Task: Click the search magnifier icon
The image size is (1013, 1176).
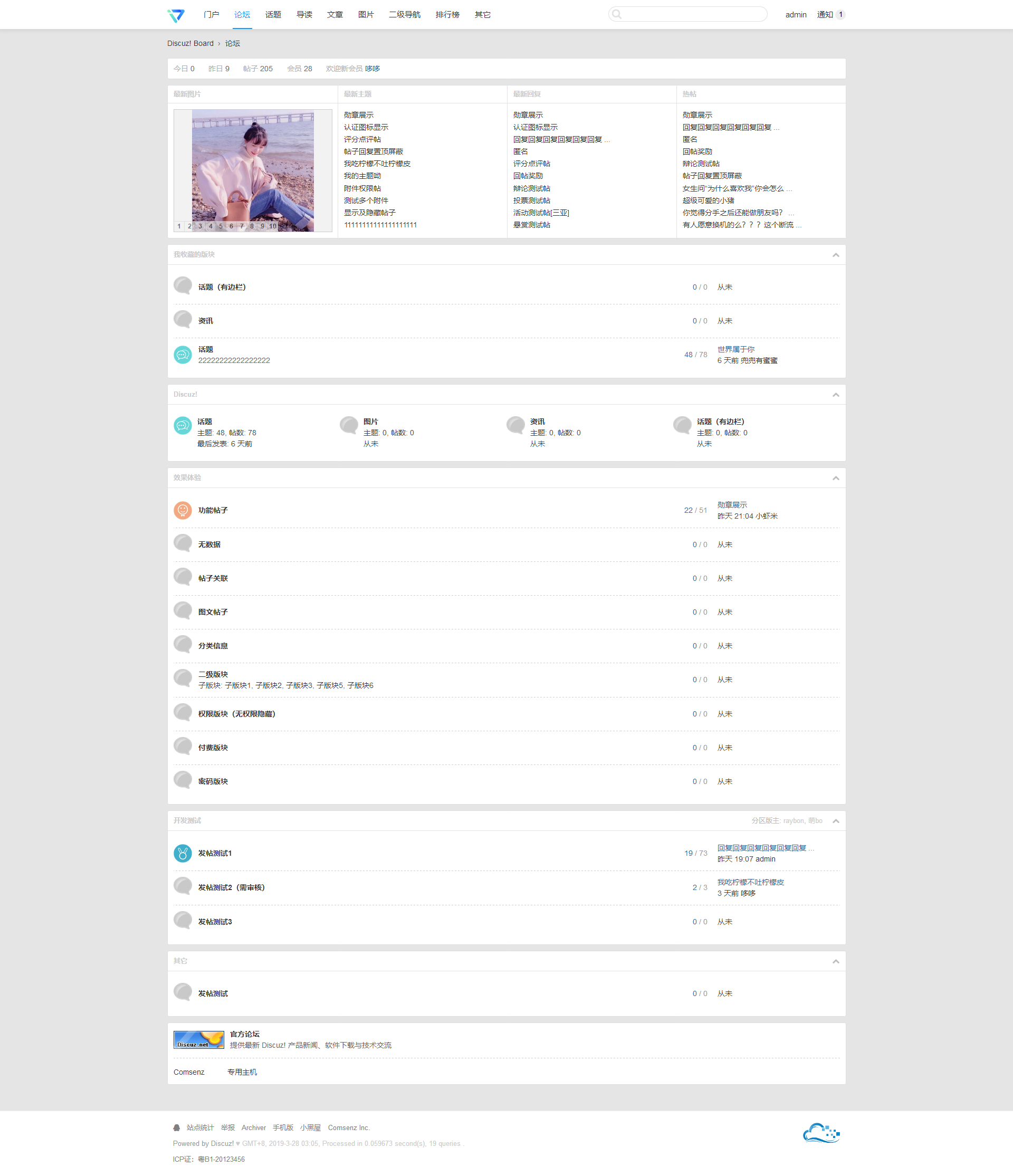Action: tap(617, 14)
